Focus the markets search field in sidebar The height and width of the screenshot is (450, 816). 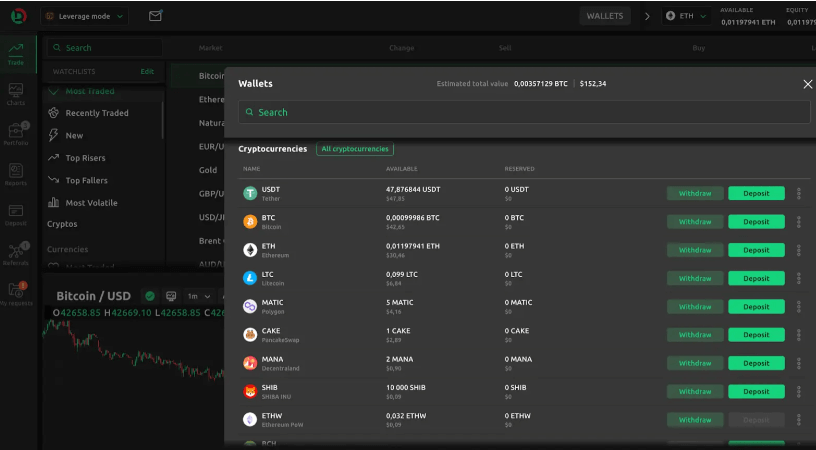click(105, 48)
